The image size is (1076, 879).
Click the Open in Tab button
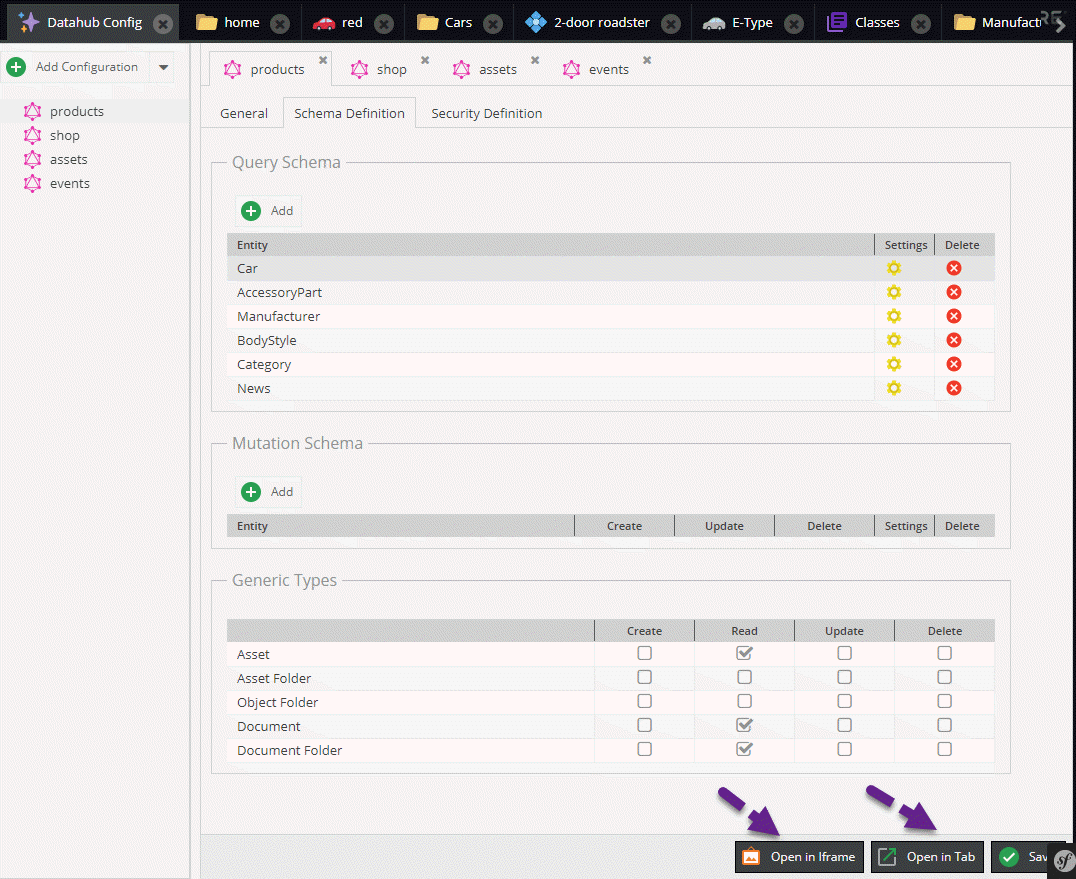[x=927, y=857]
